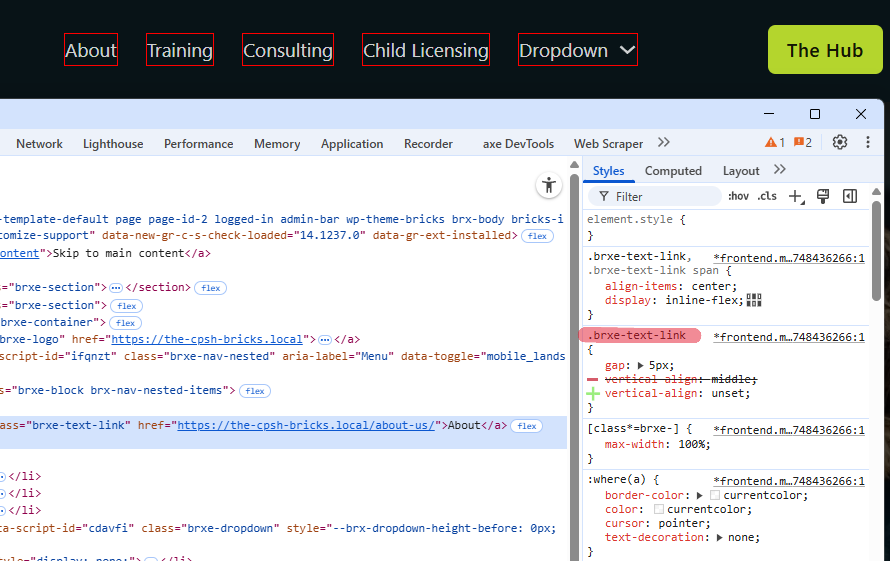Open the Lighthouse panel tab
890x561 pixels.
pos(113,144)
